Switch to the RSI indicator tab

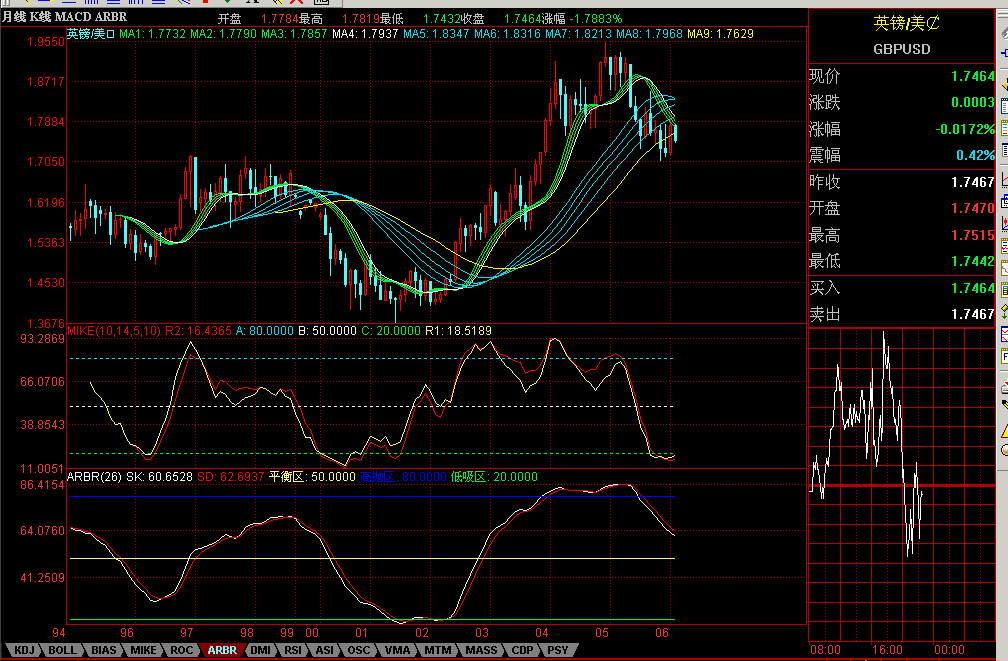coord(292,650)
